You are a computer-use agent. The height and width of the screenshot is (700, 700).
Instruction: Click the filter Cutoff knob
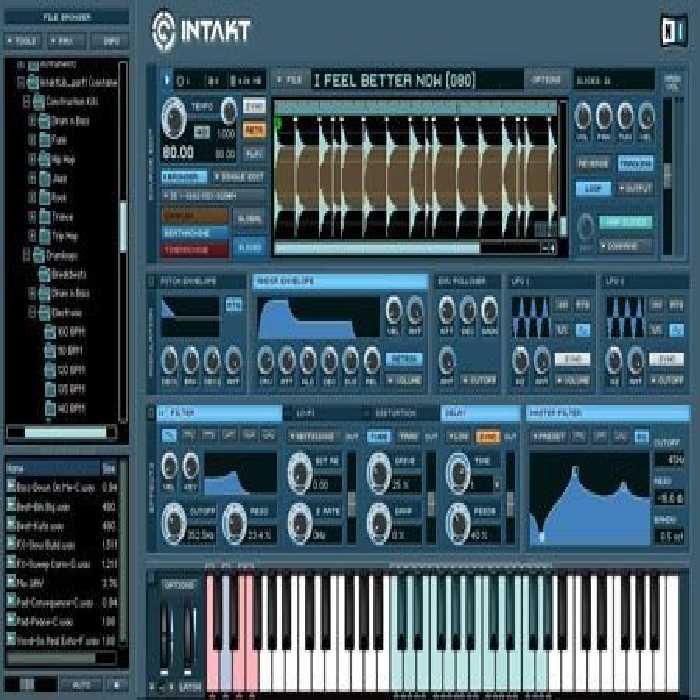point(174,524)
